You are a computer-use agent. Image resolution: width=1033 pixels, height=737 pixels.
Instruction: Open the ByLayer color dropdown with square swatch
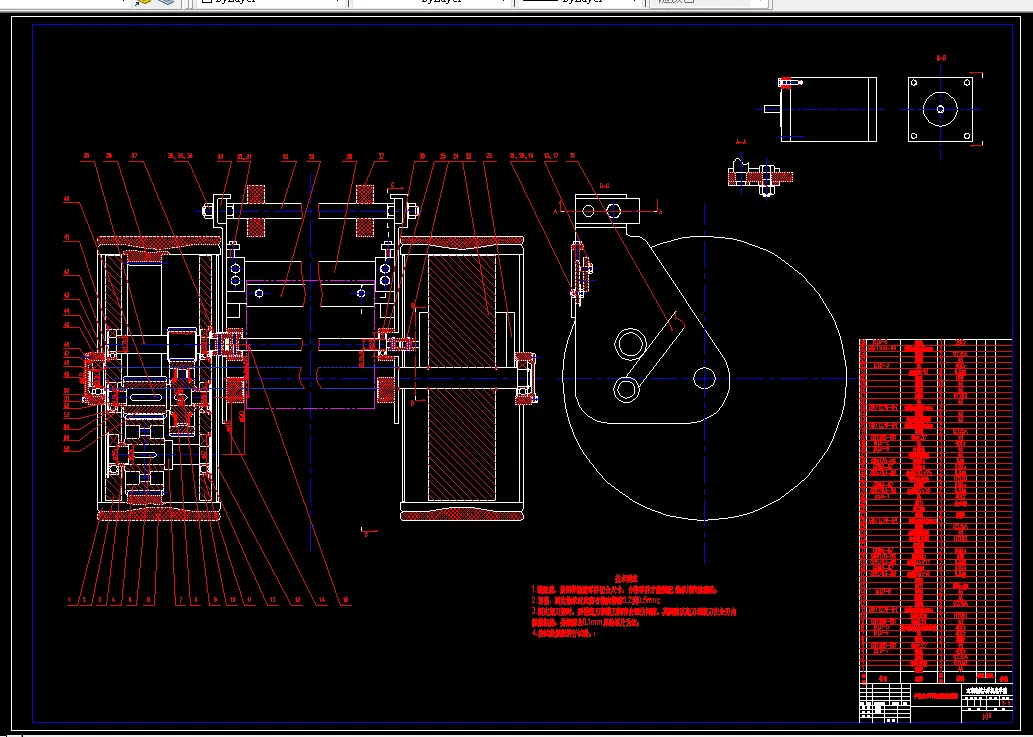[x=271, y=2]
